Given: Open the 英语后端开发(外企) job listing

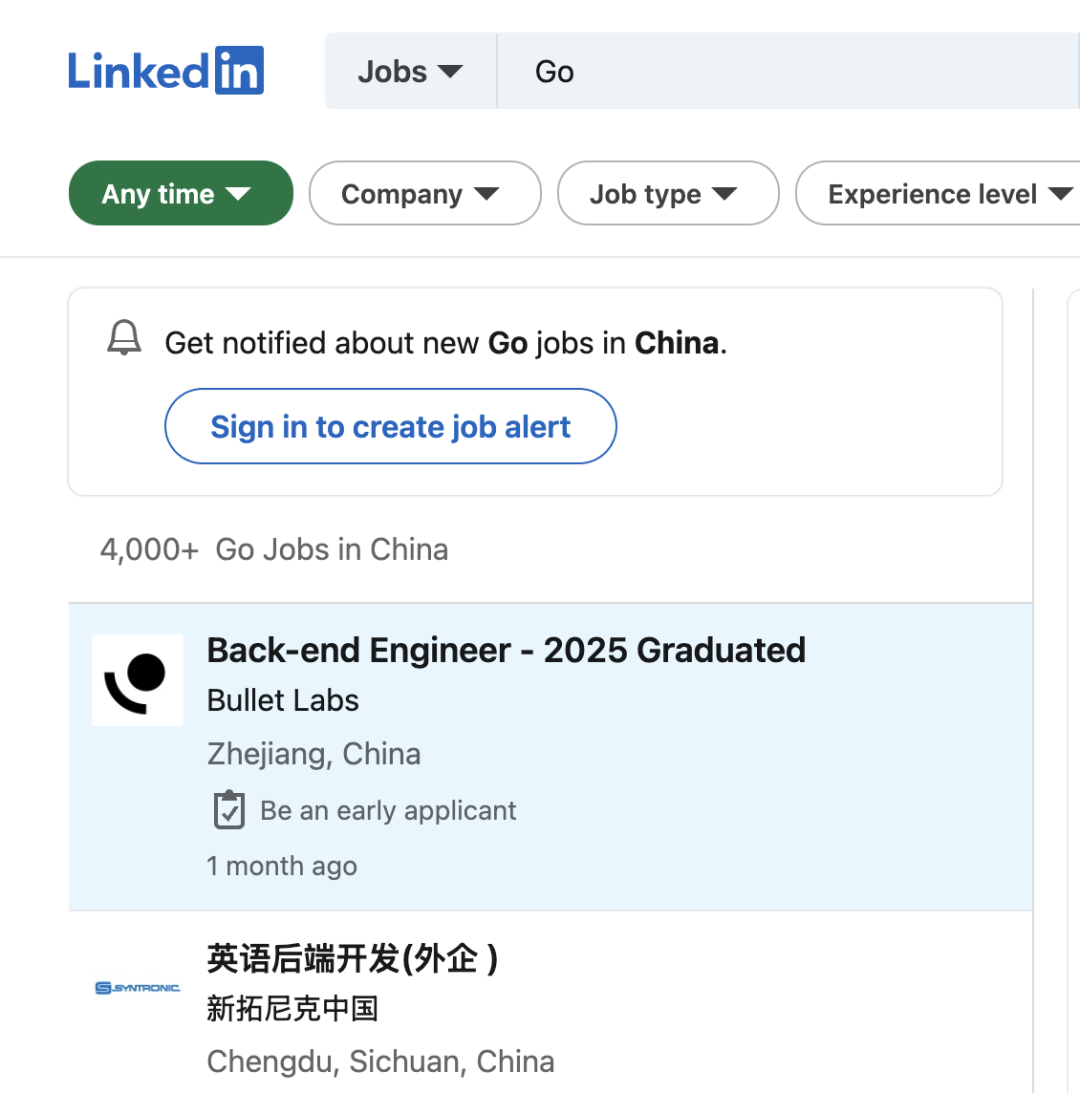Looking at the screenshot, I should 352,959.
